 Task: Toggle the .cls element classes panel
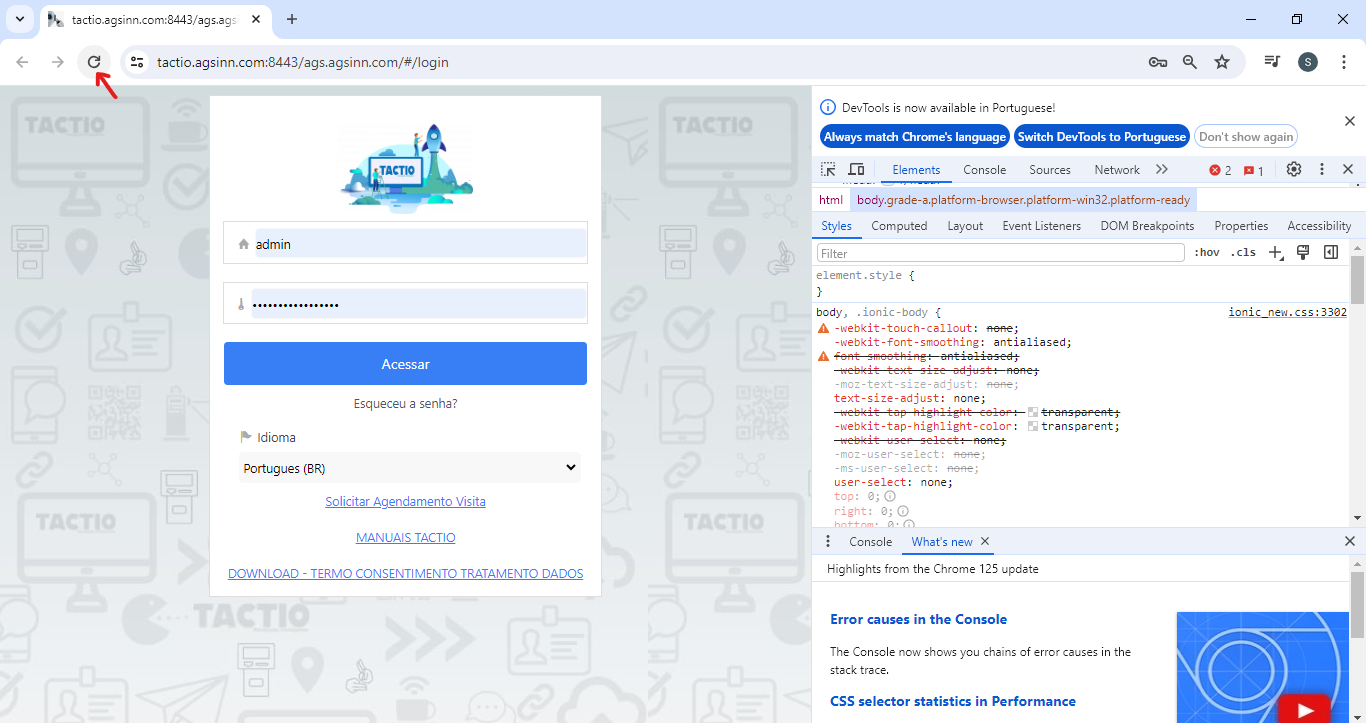(1243, 253)
